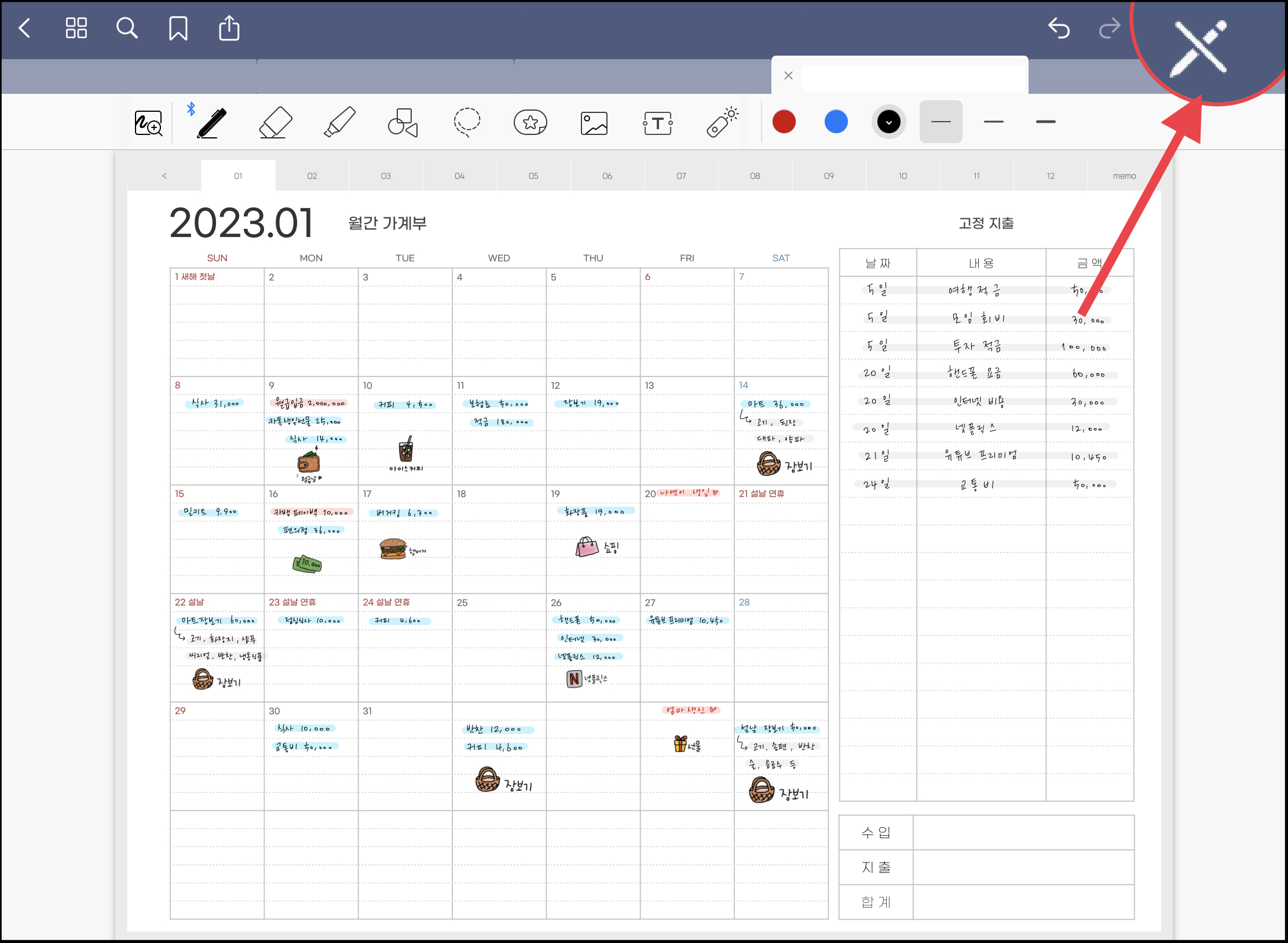Select the thickest stroke width

pos(1046,122)
